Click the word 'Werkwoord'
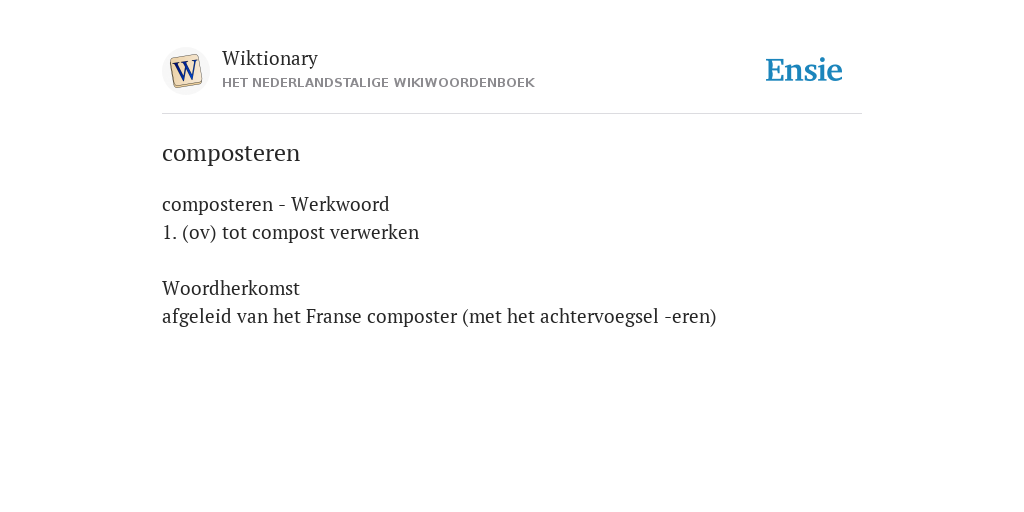Viewport: 1024px width, 512px height. (x=340, y=204)
